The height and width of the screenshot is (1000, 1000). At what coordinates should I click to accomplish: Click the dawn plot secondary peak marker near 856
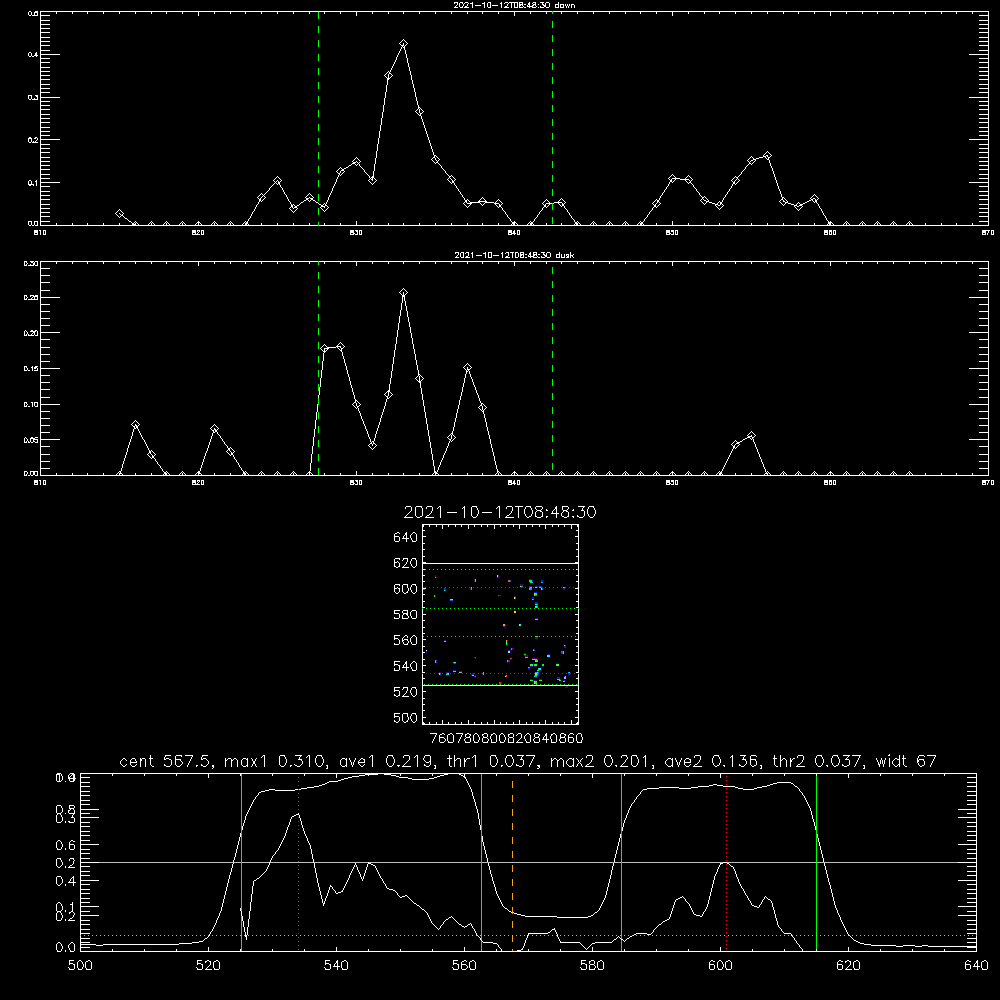pyautogui.click(x=767, y=156)
